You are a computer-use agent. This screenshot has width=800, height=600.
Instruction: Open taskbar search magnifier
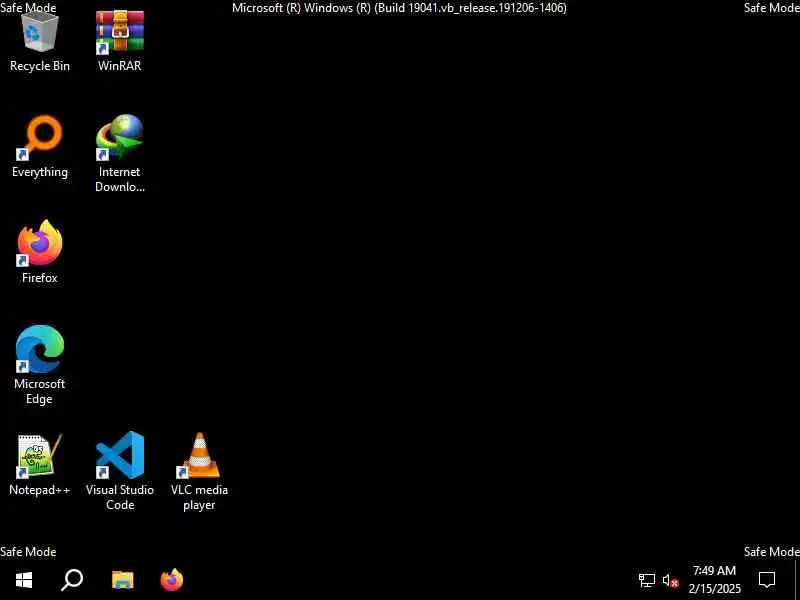(x=72, y=580)
